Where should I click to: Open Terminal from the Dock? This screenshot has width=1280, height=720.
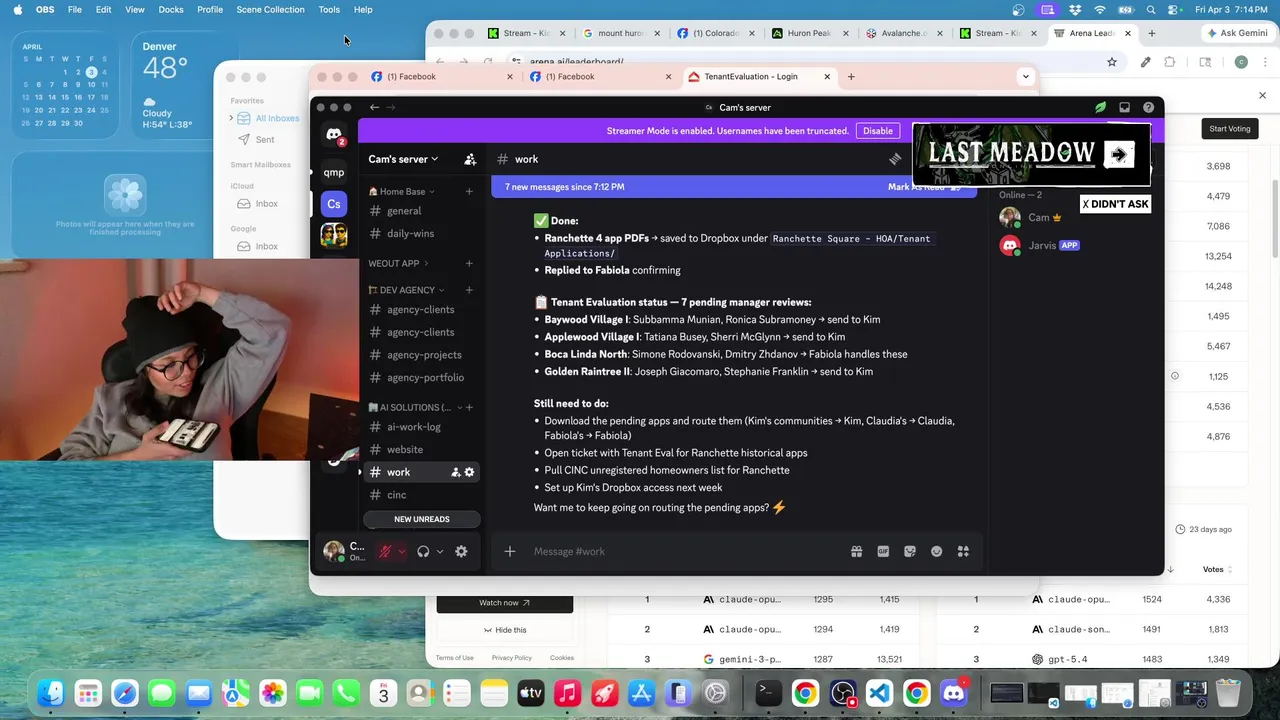pyautogui.click(x=768, y=693)
